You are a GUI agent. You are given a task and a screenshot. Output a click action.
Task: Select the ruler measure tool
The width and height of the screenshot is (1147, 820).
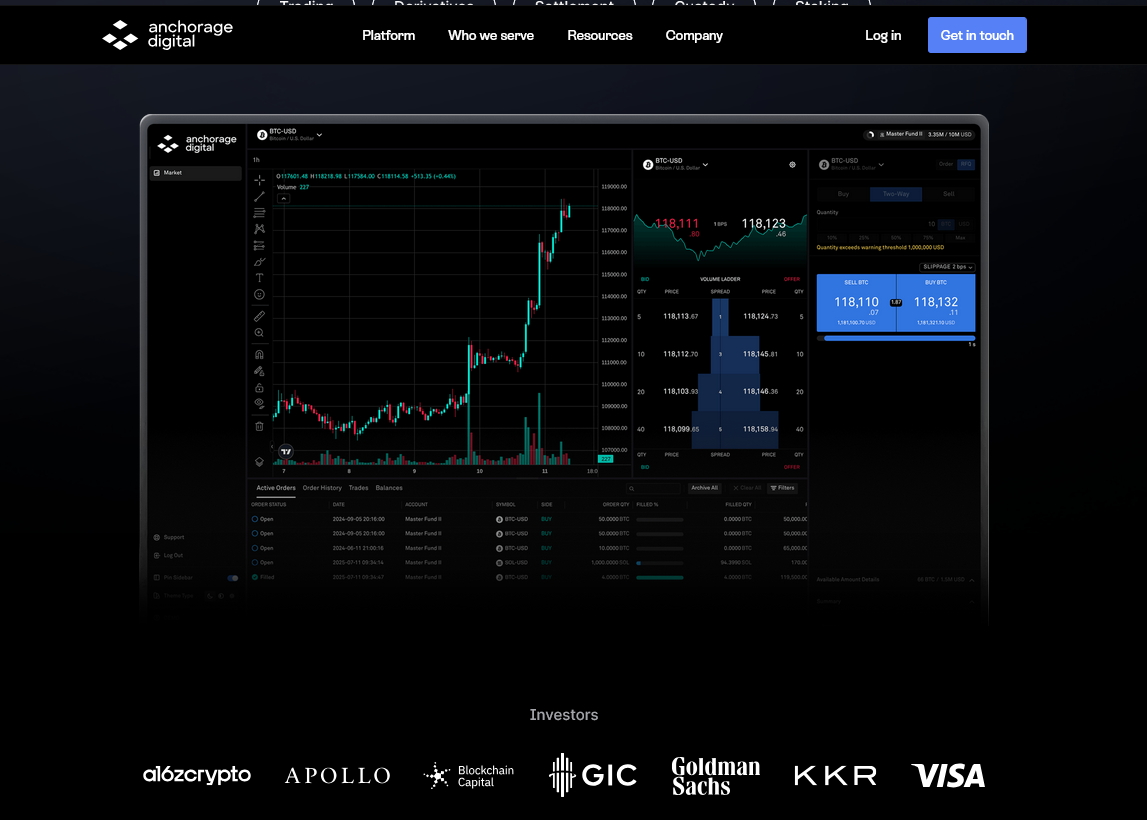pyautogui.click(x=259, y=316)
